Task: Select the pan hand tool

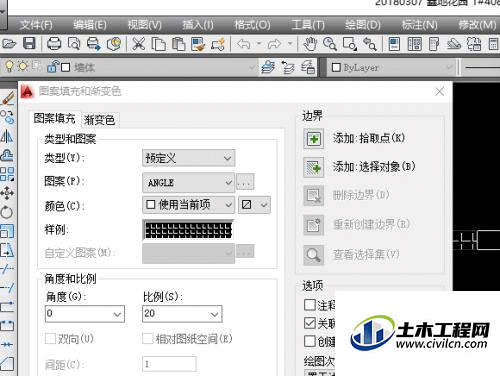Action: tap(310, 44)
